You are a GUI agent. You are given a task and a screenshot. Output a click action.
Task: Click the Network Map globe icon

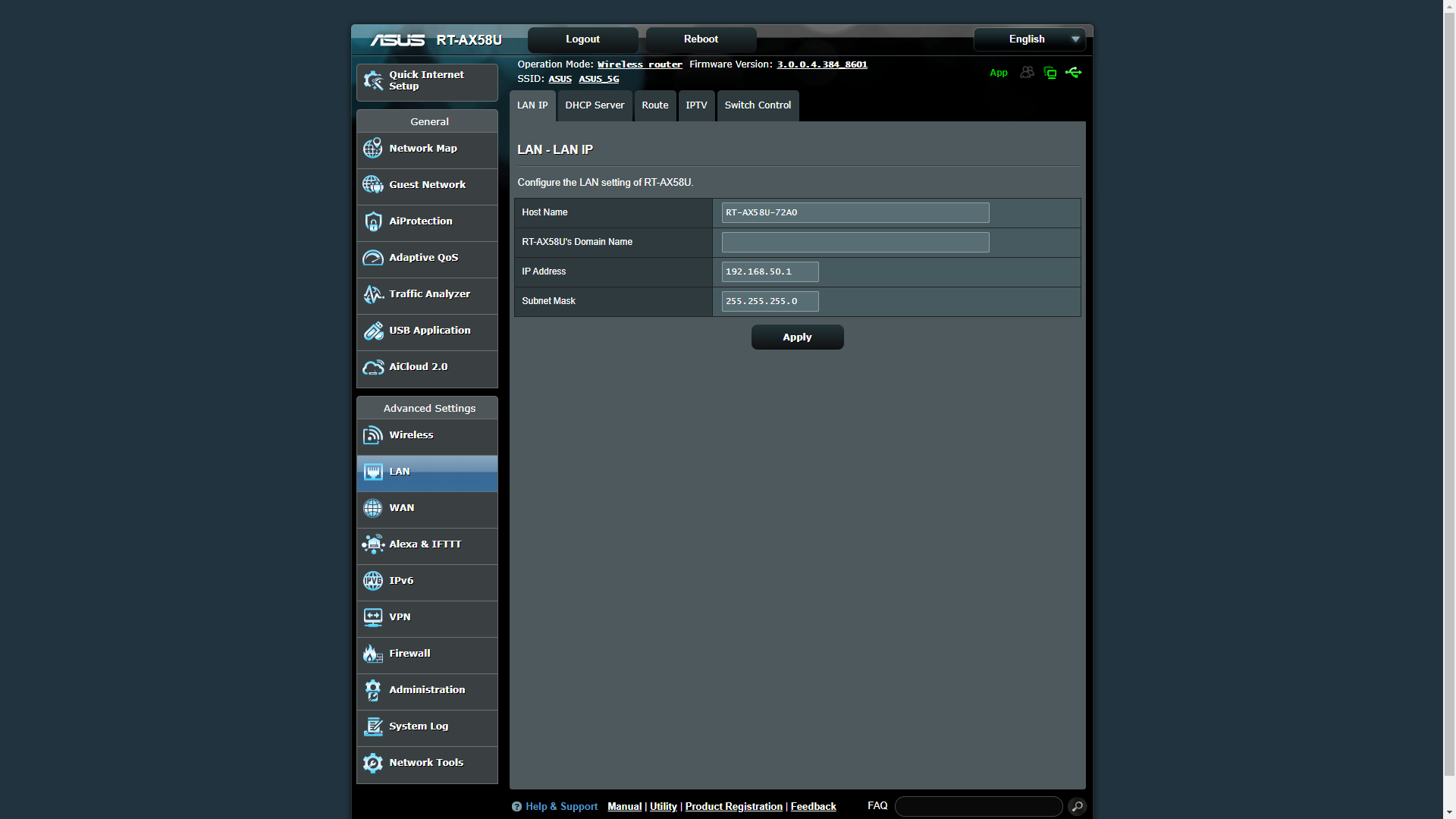pyautogui.click(x=372, y=149)
